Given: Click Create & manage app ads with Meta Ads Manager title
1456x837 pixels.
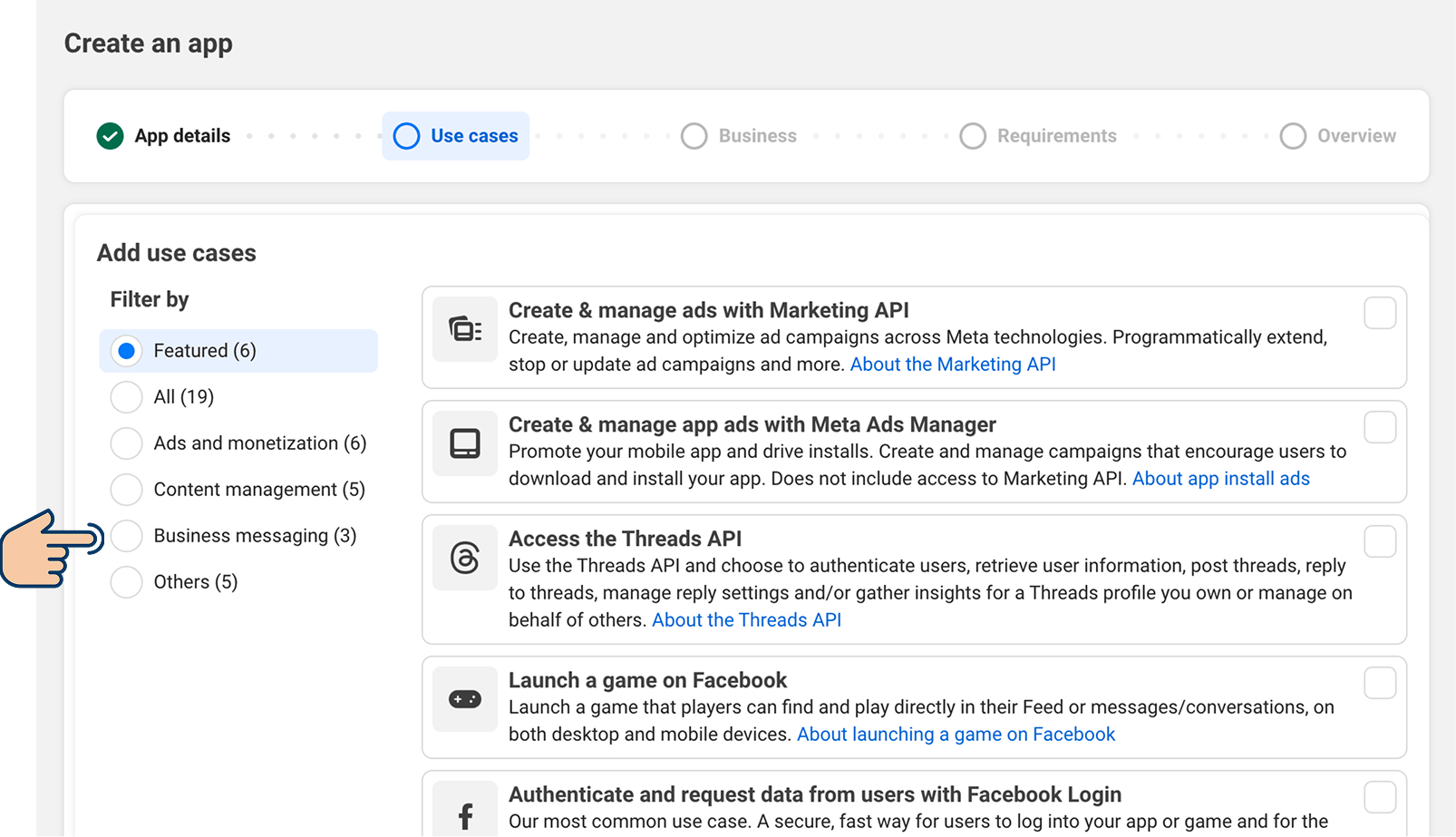Looking at the screenshot, I should point(752,424).
